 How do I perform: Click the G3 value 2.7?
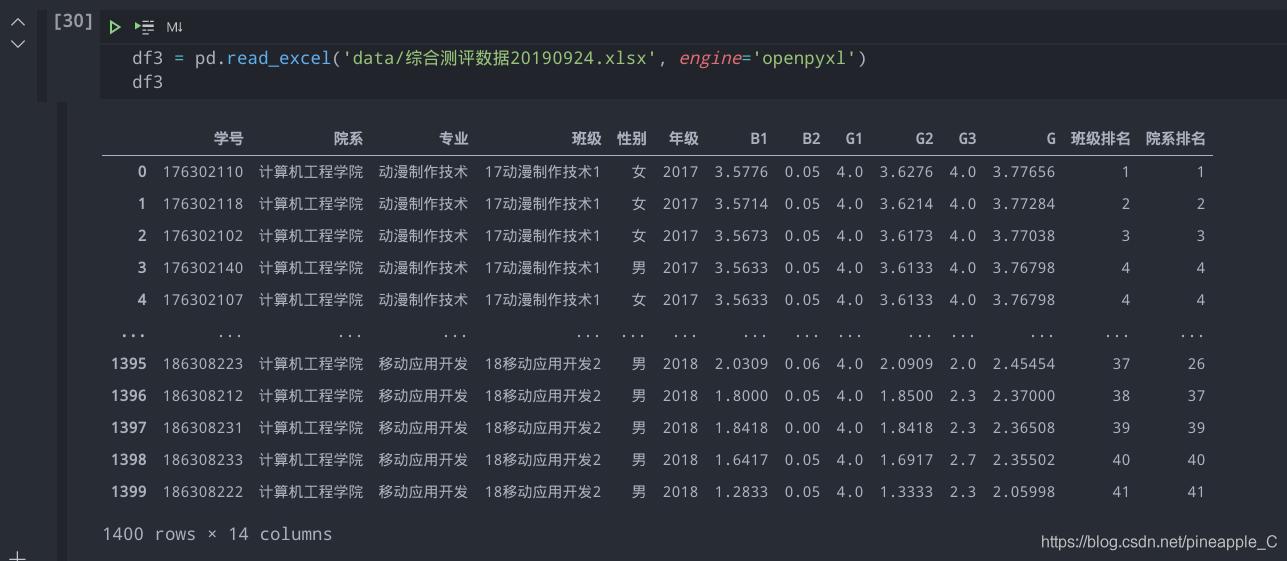[963, 460]
